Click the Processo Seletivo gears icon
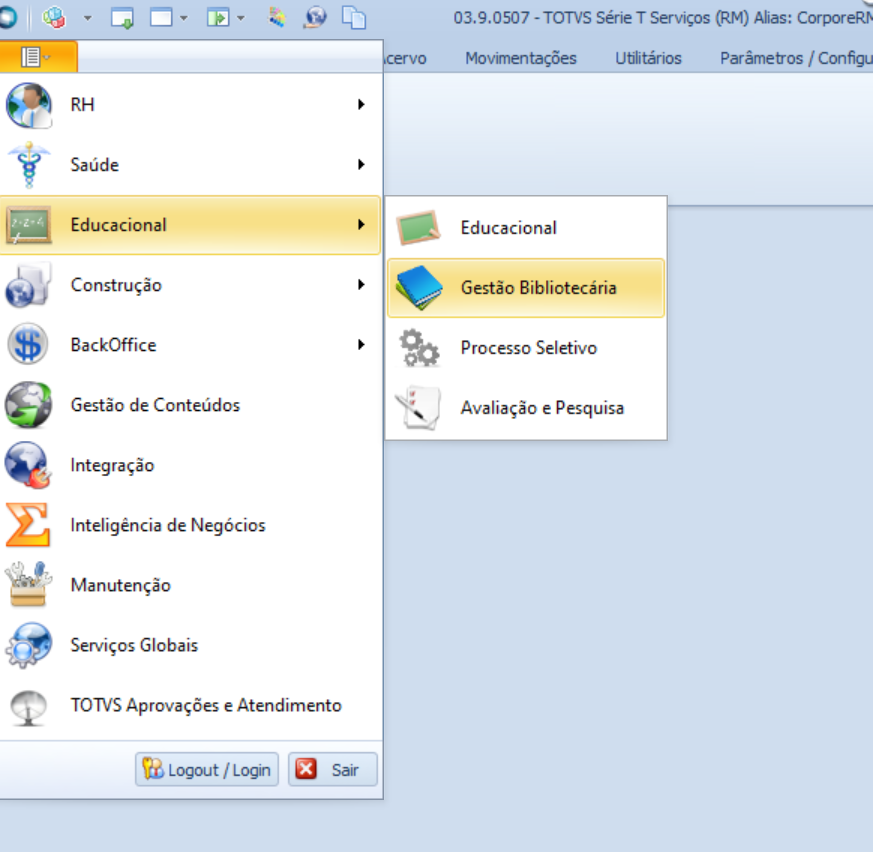The image size is (873, 852). 419,348
